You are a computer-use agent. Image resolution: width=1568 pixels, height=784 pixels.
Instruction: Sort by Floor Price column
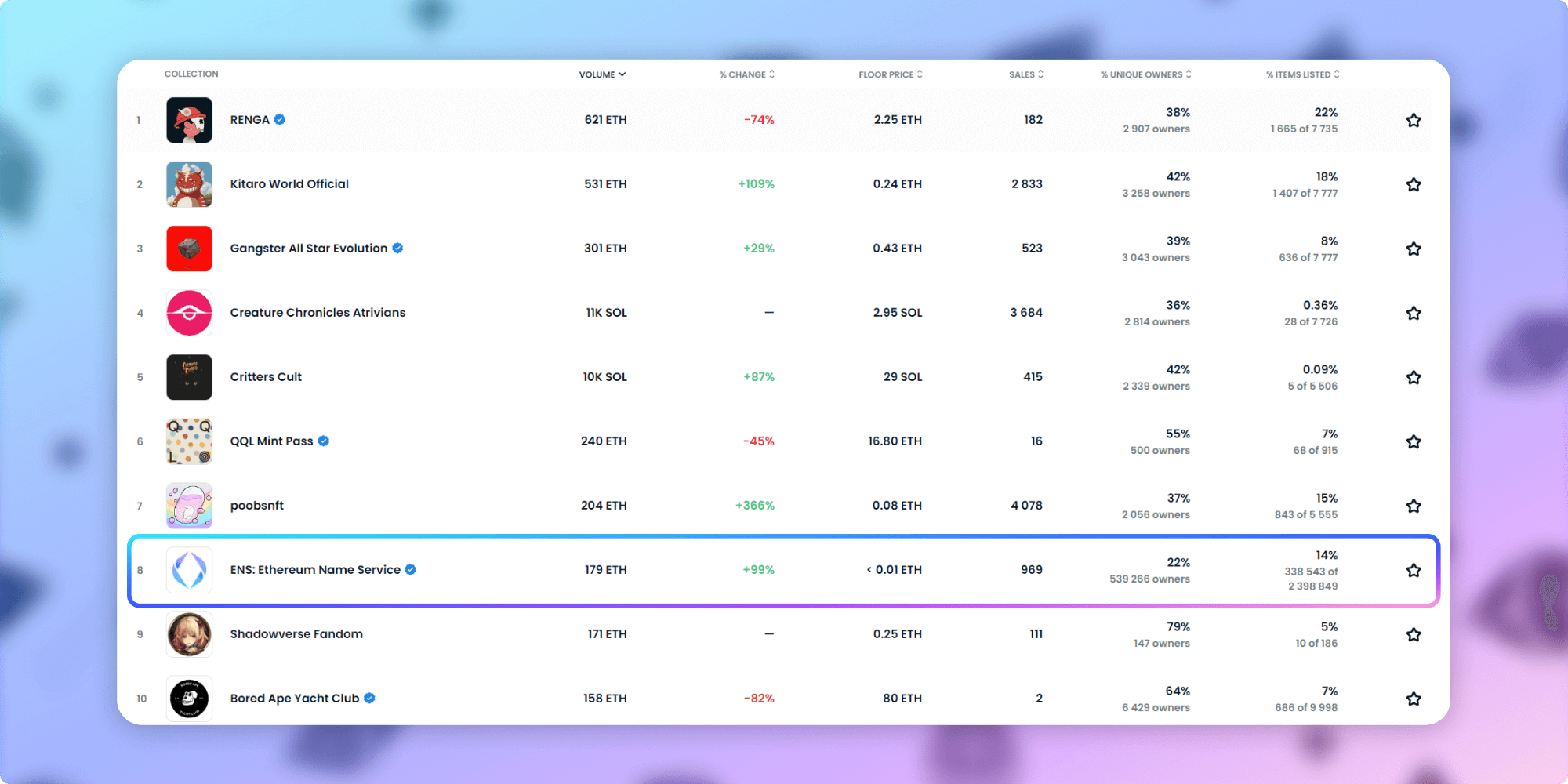pos(891,74)
